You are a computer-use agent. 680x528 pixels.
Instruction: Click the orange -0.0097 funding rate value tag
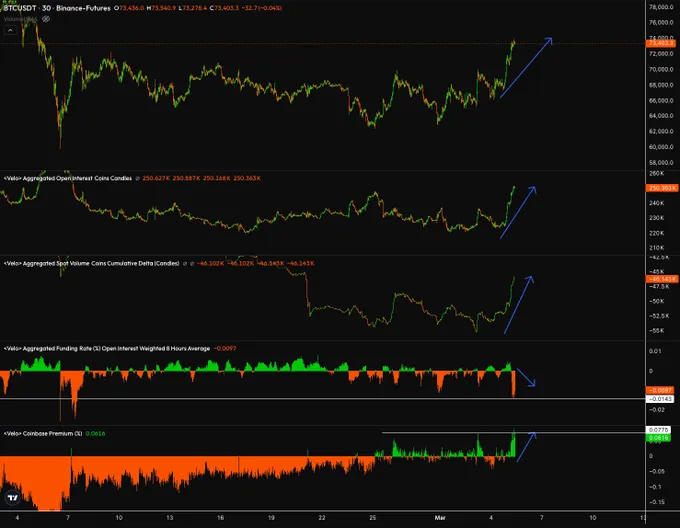(660, 390)
